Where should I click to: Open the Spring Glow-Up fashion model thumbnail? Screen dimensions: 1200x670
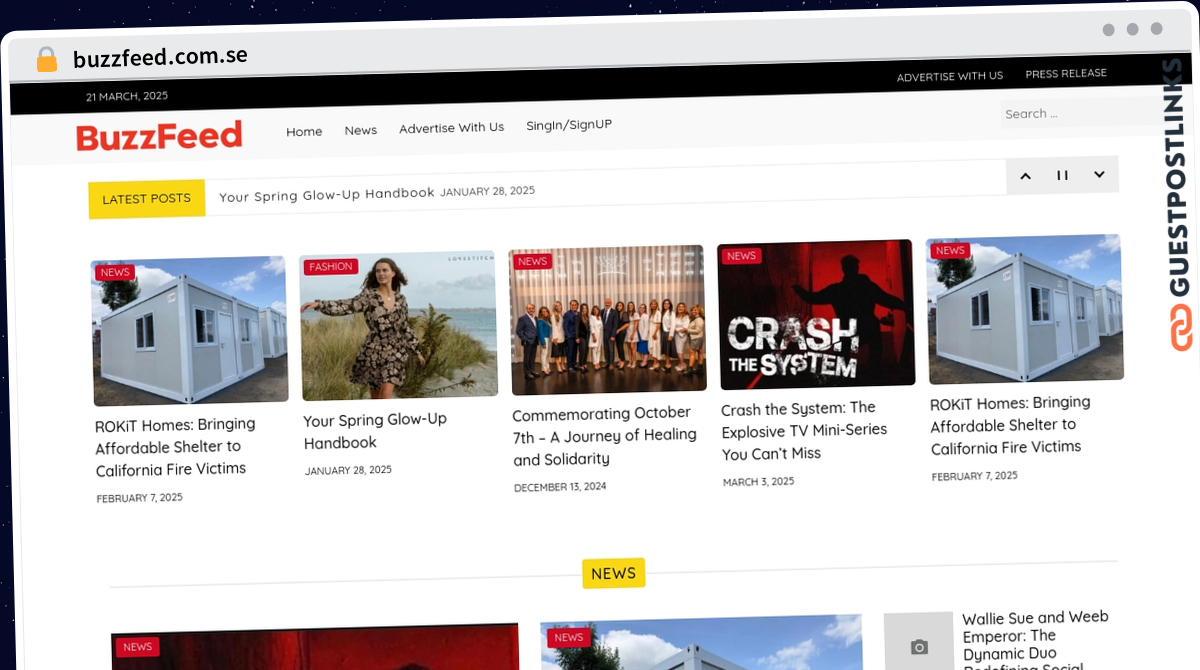(x=399, y=325)
